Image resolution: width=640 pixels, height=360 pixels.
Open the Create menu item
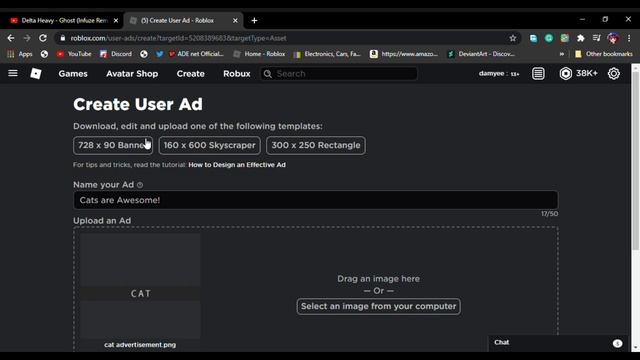click(191, 74)
